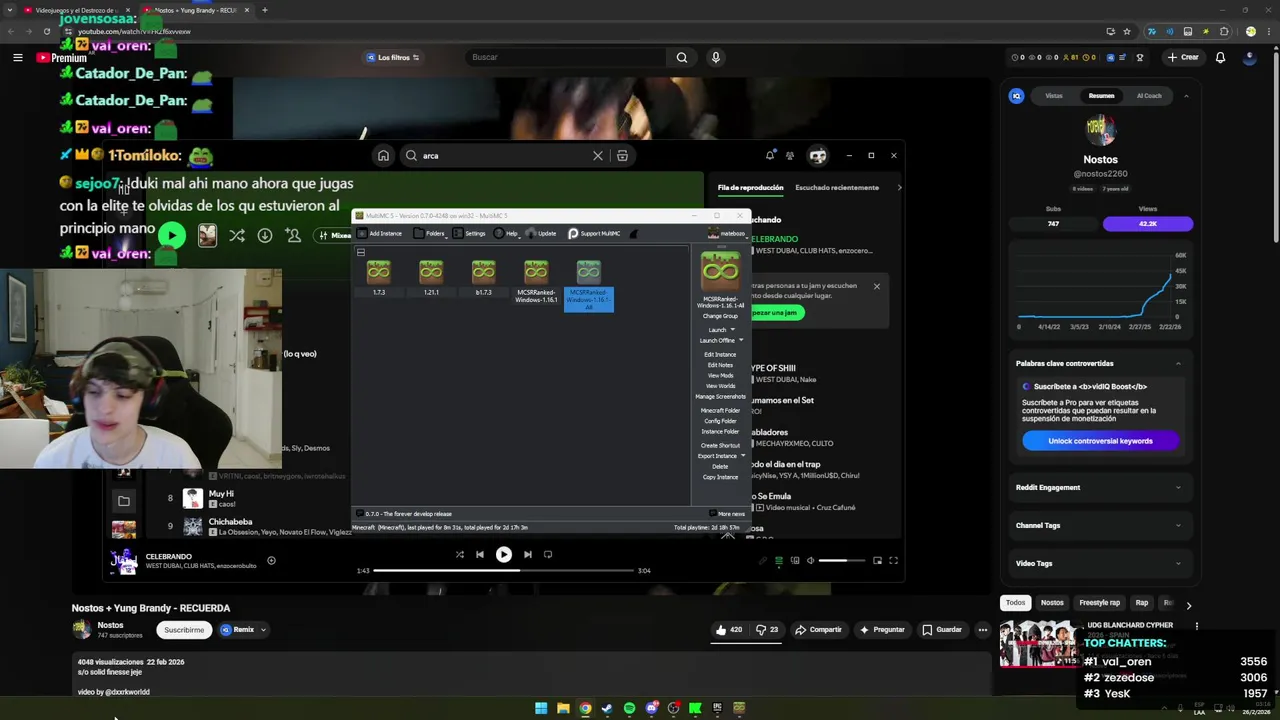This screenshot has width=1280, height=720.
Task: Click the MultiMC Update button
Action: click(x=541, y=233)
